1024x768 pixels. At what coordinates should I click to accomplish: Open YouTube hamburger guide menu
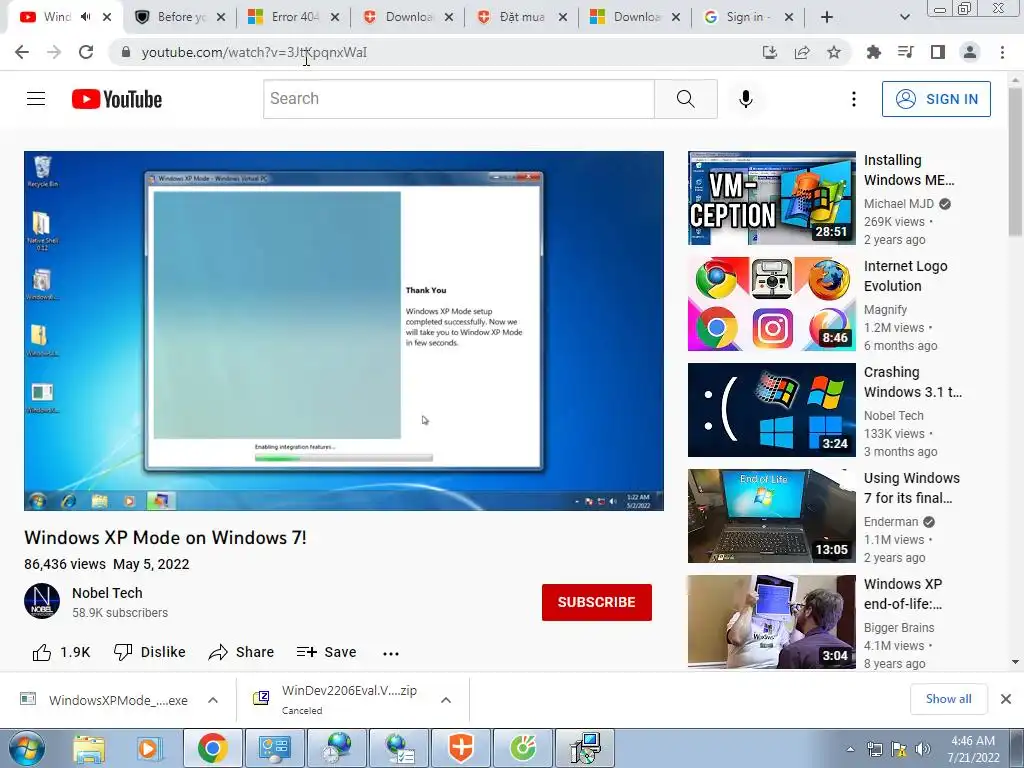tap(36, 99)
